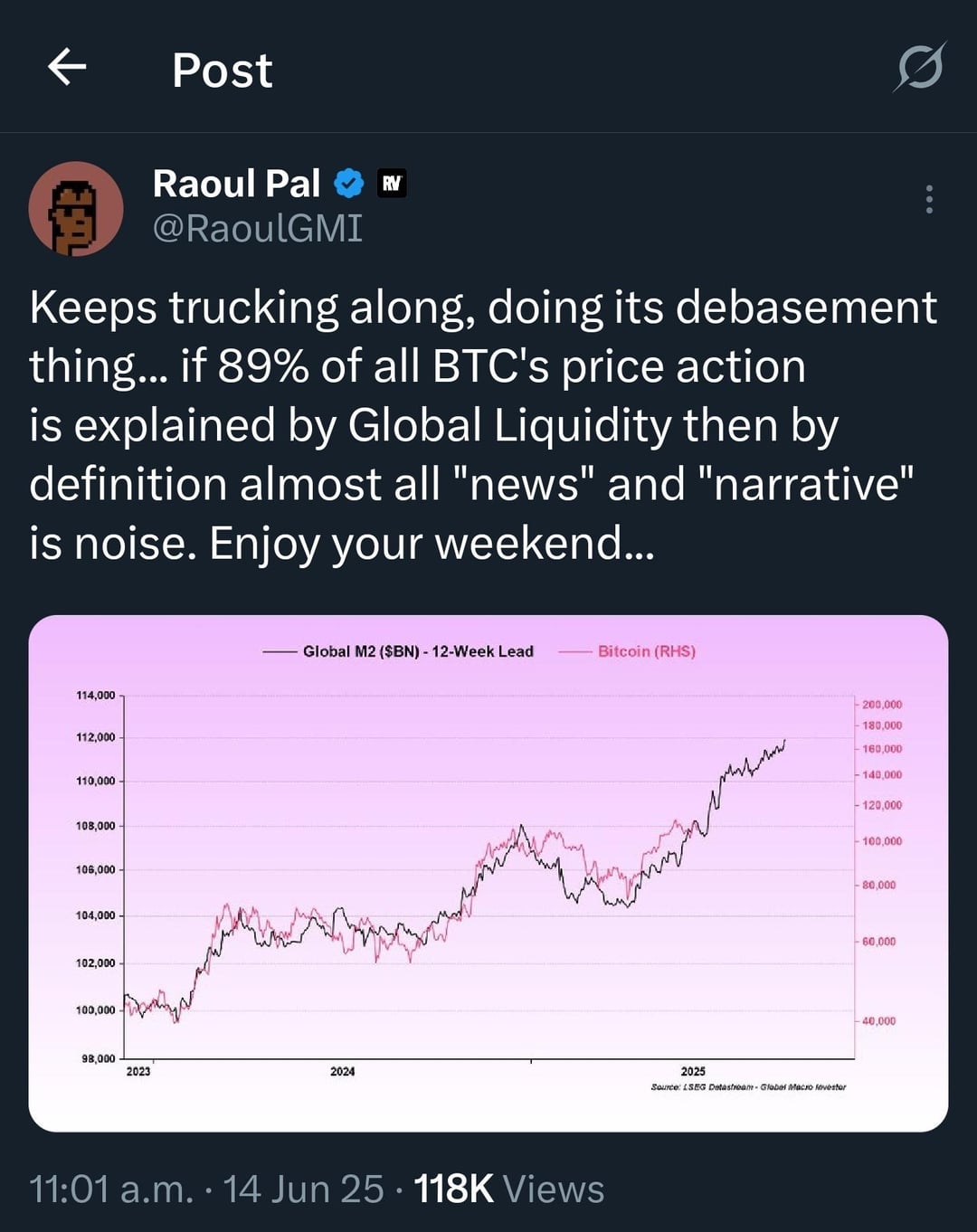The width and height of the screenshot is (977, 1232).
Task: Open the Global M2 vs Bitcoin chart image
Action: coord(488,873)
